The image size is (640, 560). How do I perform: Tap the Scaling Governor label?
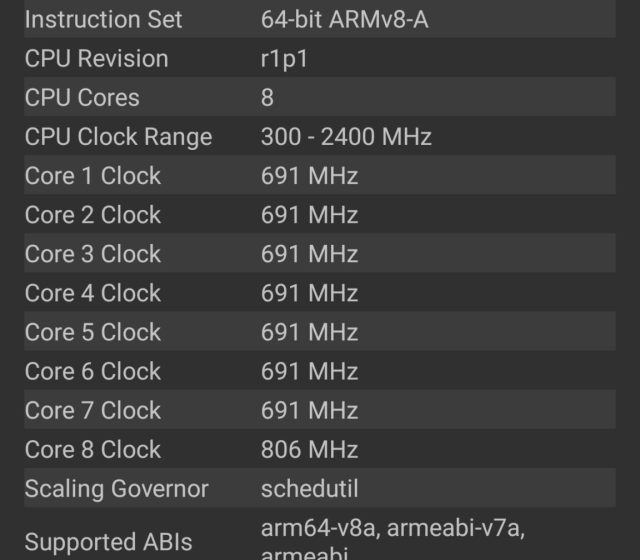pos(116,488)
